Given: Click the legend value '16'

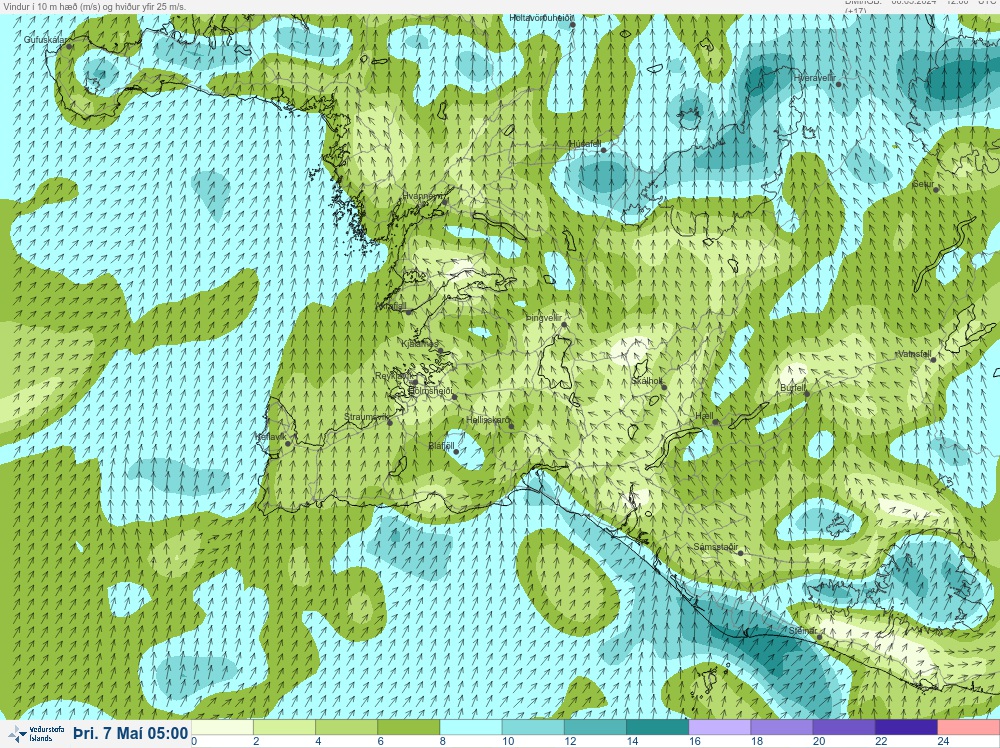Looking at the screenshot, I should point(694,741).
